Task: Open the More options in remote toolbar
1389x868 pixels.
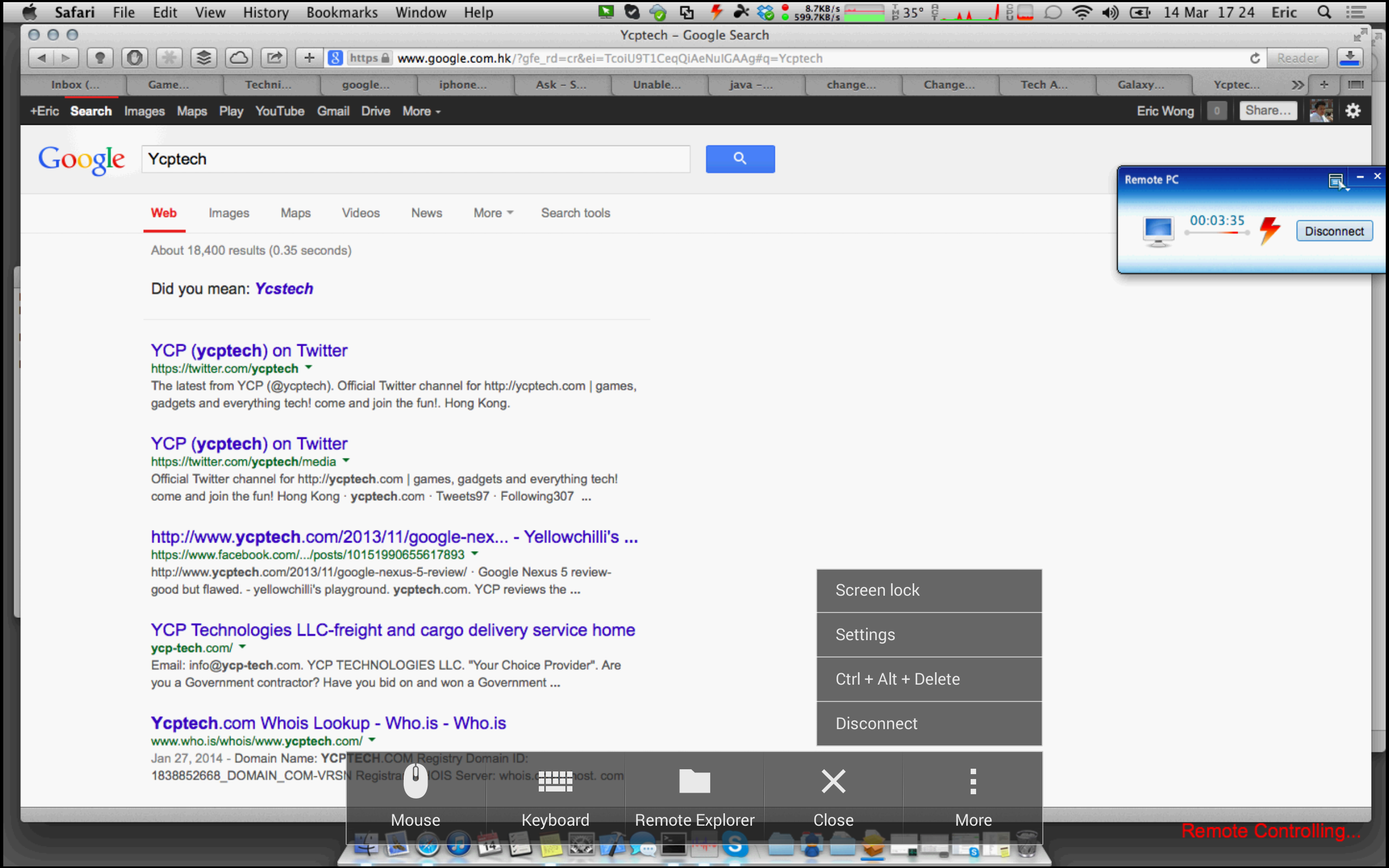Action: 973,781
